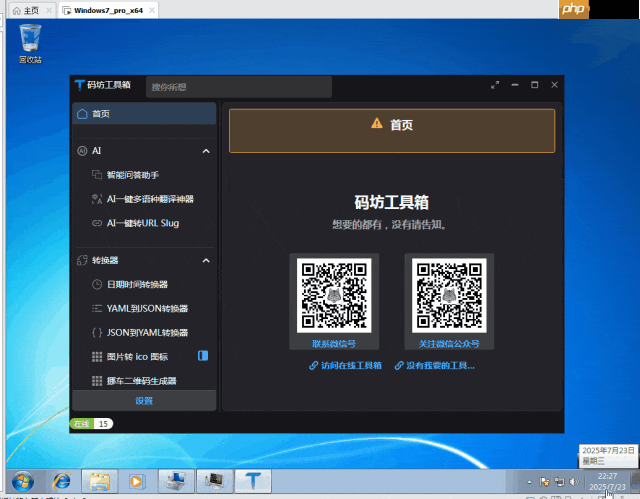Click the 想要的都有，没有请告知 subtitle text
Viewport: 640px width, 499px height.
click(389, 224)
